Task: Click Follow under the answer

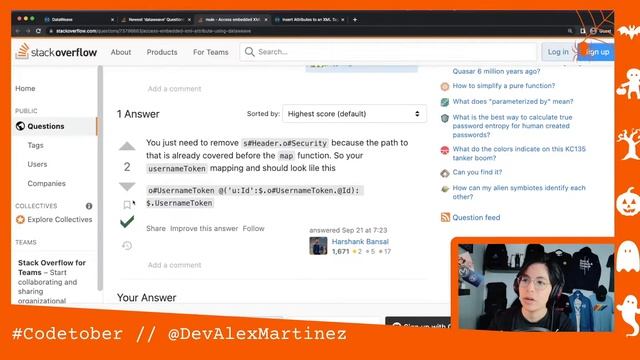Action: click(x=253, y=229)
